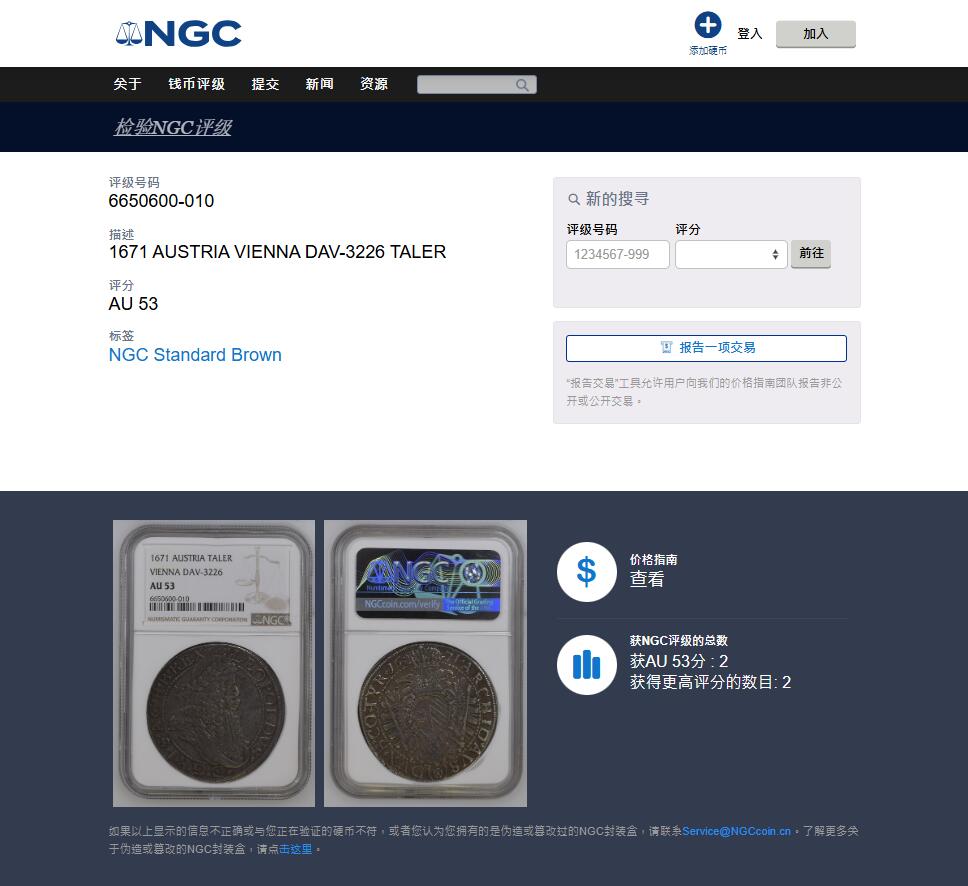Click the NGC scales logo
Screen dimensions: 968x886
[x=178, y=33]
